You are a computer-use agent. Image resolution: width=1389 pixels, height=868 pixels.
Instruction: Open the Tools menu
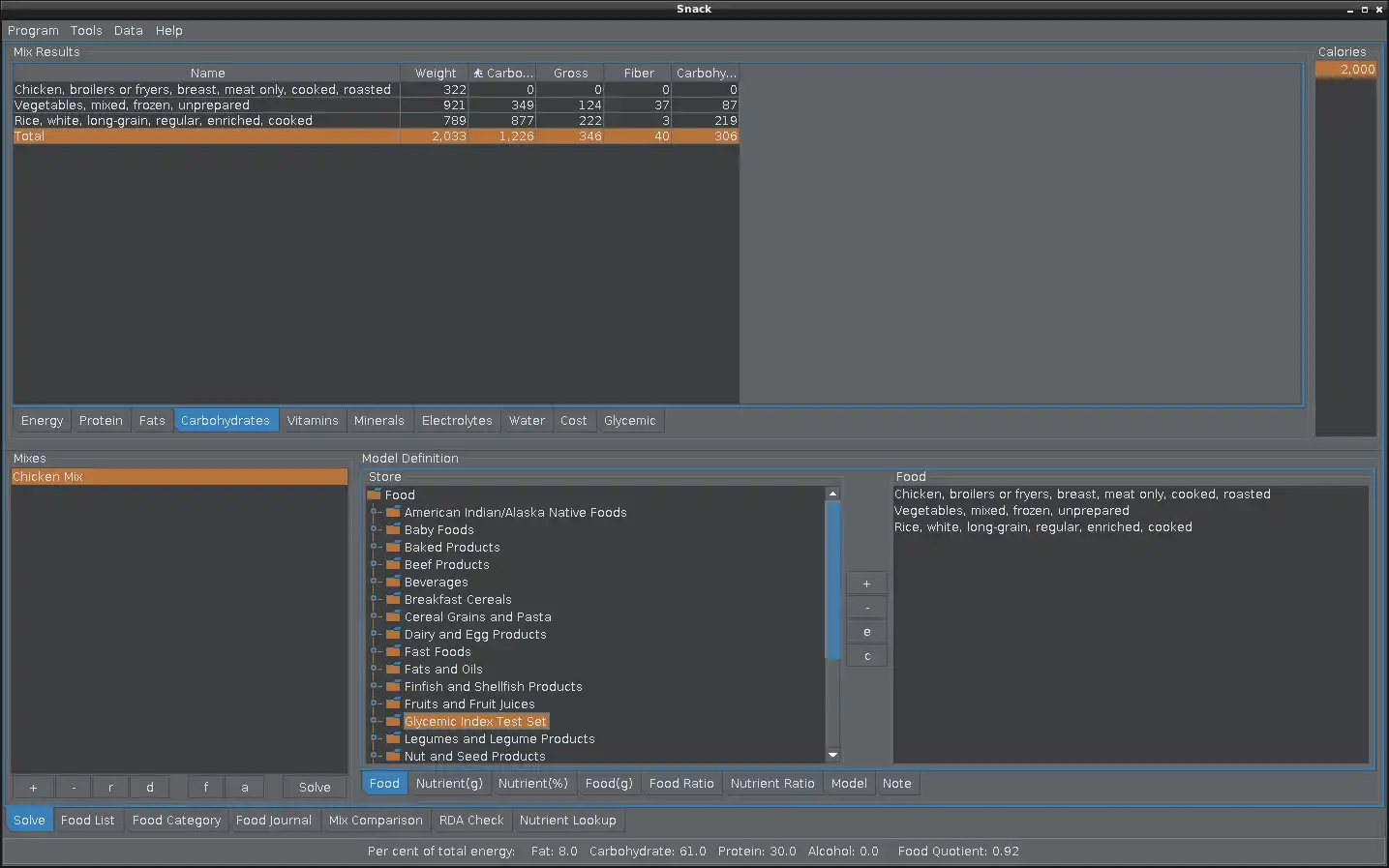[x=86, y=31]
